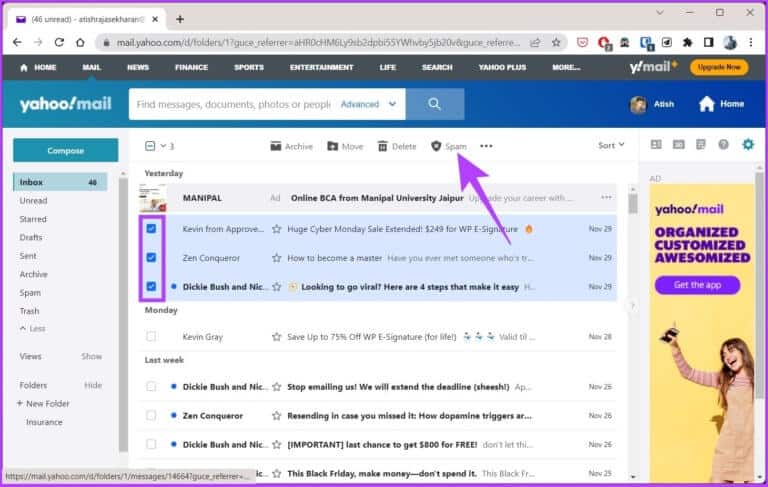Reload the page with browser refresh icon
This screenshot has width=768, height=487.
pos(59,43)
